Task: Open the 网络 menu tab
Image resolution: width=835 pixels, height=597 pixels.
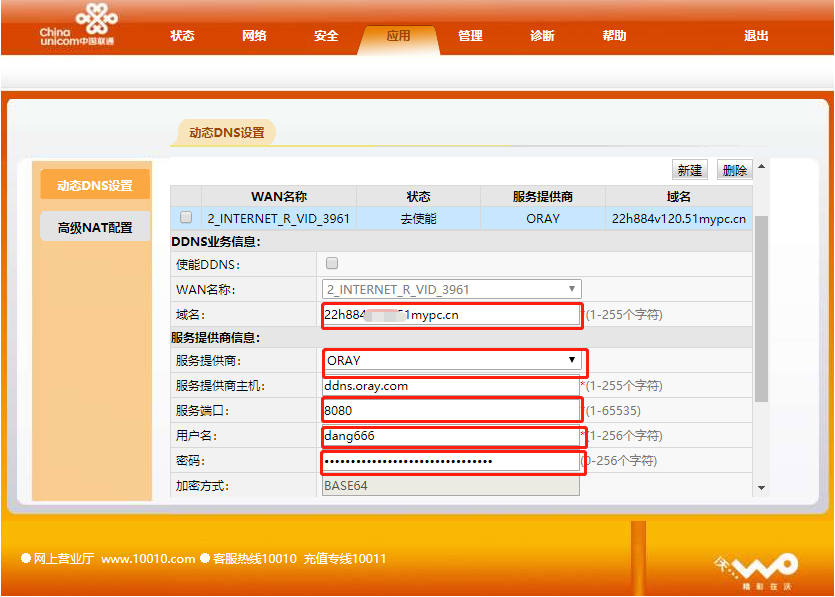Action: click(254, 36)
